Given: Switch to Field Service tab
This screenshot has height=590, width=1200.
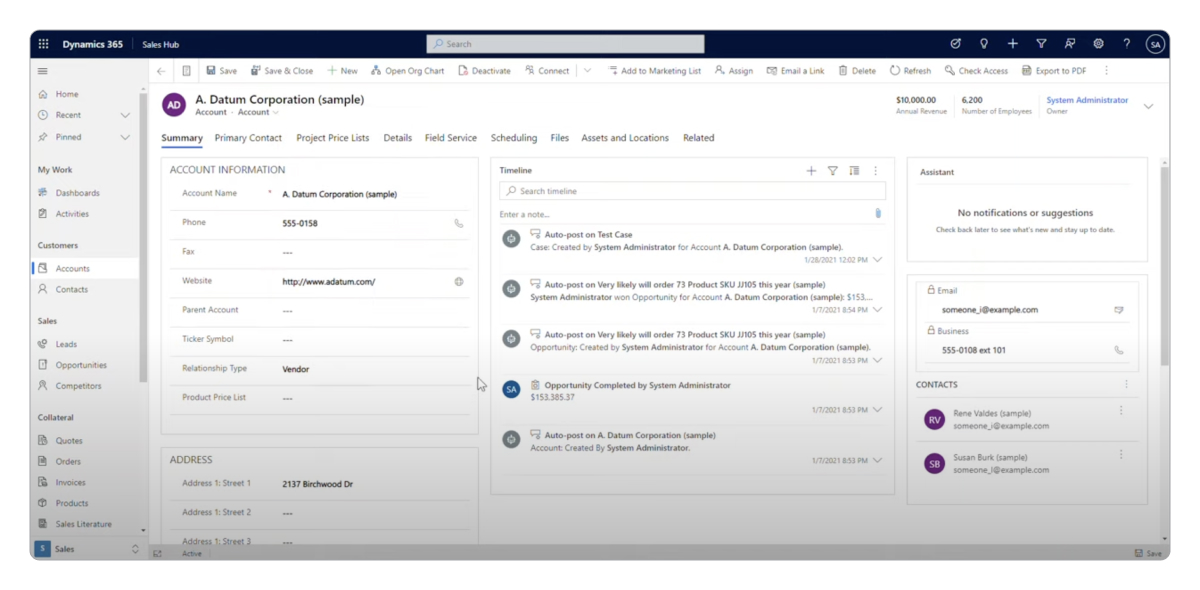Looking at the screenshot, I should click(451, 138).
